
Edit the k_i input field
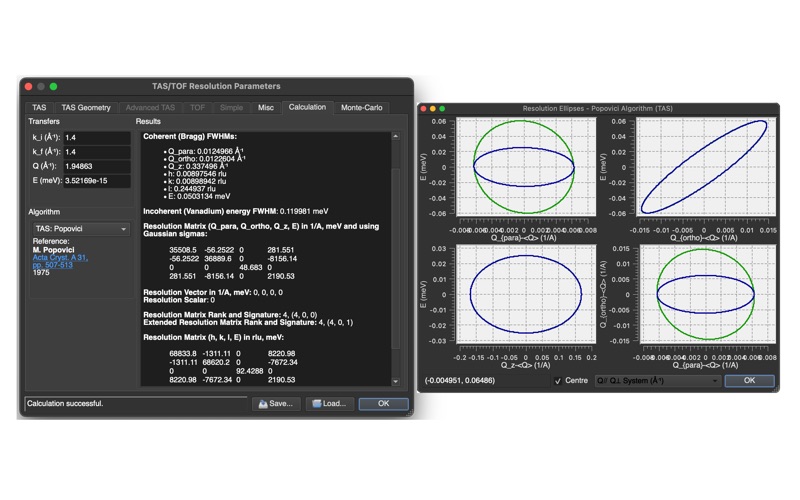pos(97,137)
